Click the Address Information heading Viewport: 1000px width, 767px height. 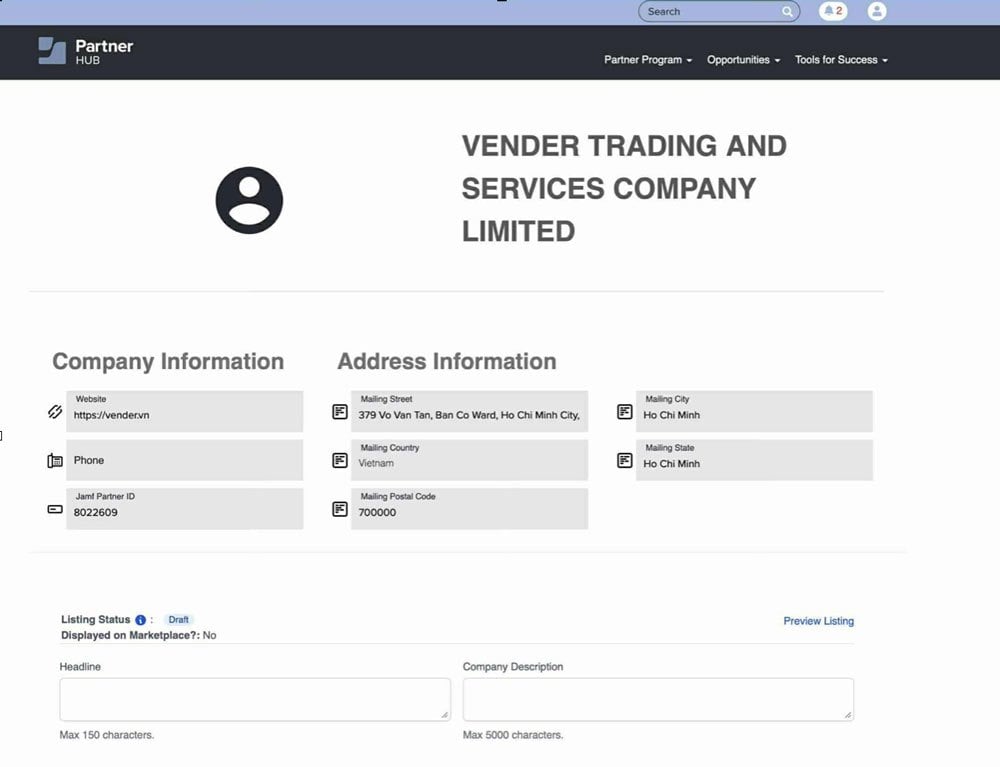point(446,362)
